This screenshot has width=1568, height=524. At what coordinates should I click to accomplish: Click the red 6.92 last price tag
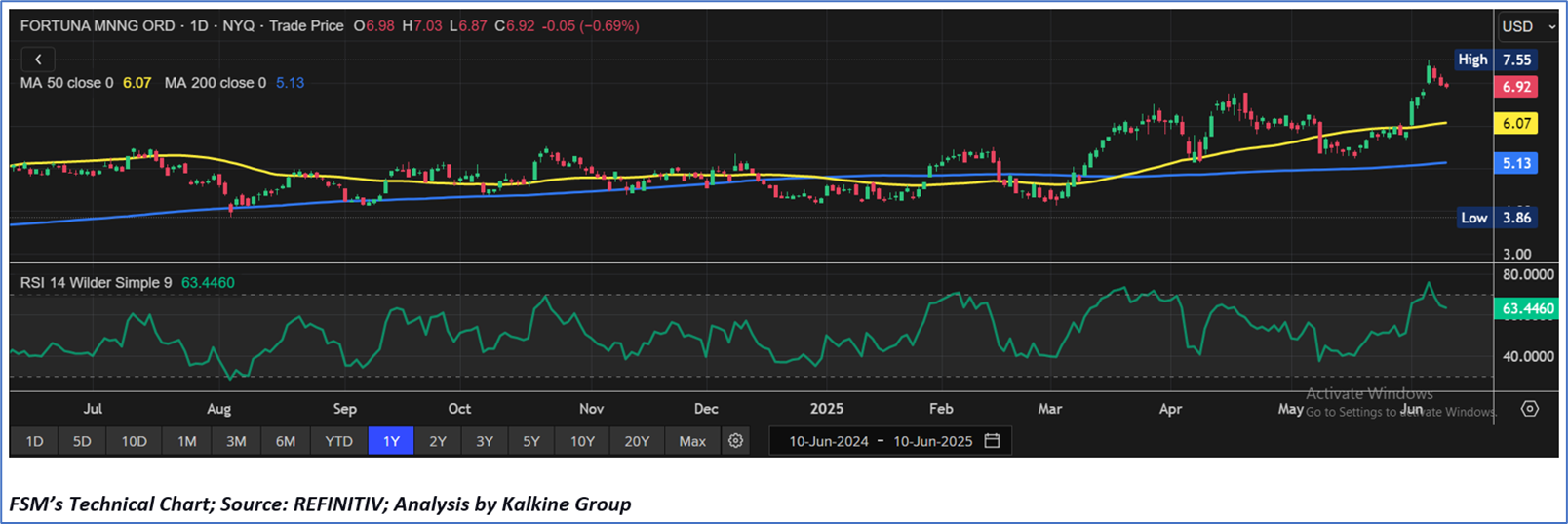pyautogui.click(x=1516, y=87)
